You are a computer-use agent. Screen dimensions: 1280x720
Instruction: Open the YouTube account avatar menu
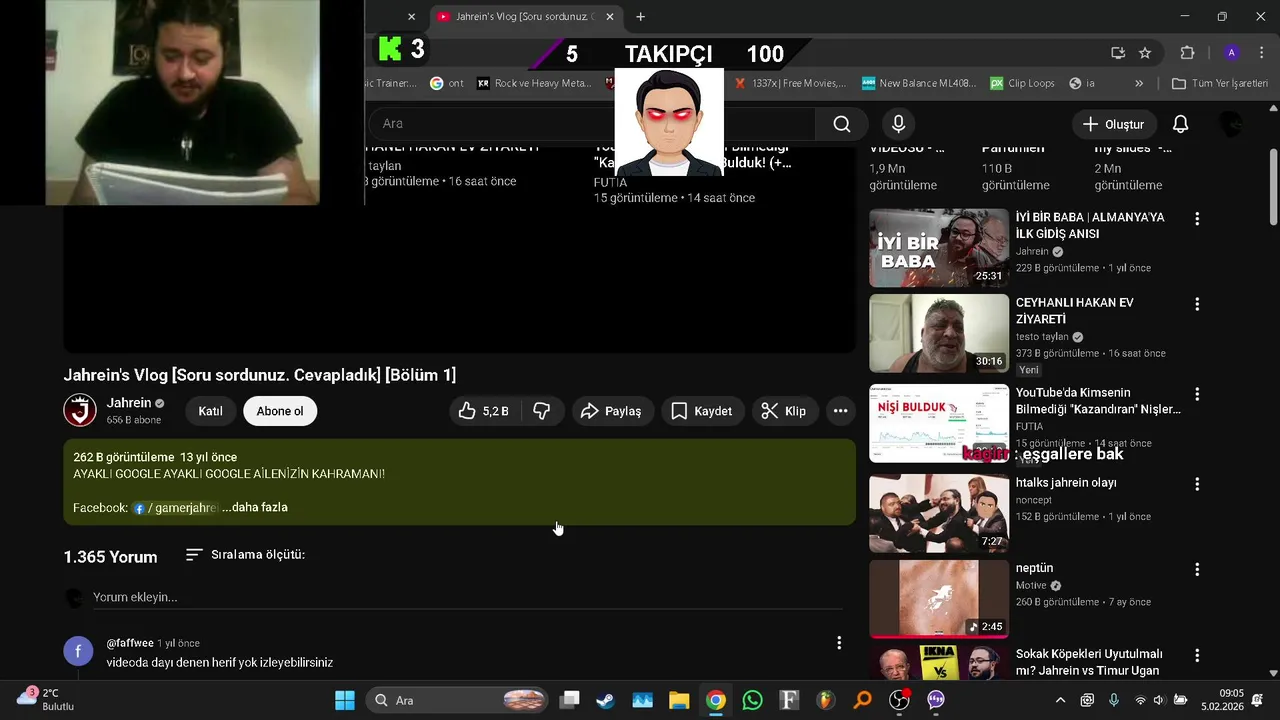1232,124
